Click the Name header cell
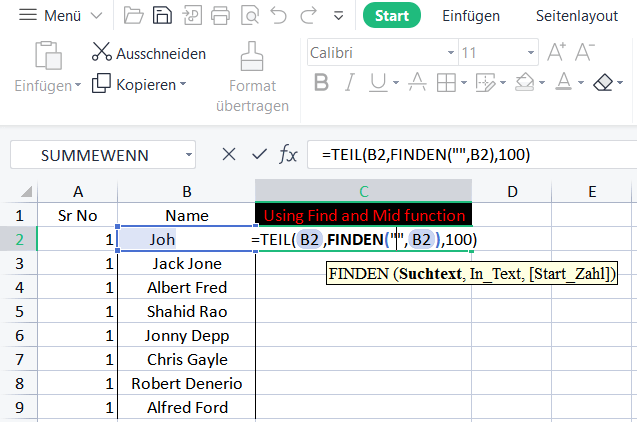The image size is (637, 422). [186, 215]
